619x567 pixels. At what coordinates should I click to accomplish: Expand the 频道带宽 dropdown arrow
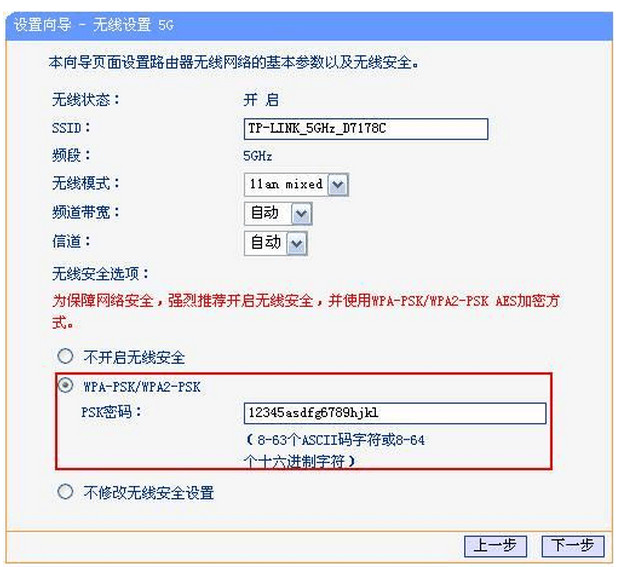[x=301, y=214]
